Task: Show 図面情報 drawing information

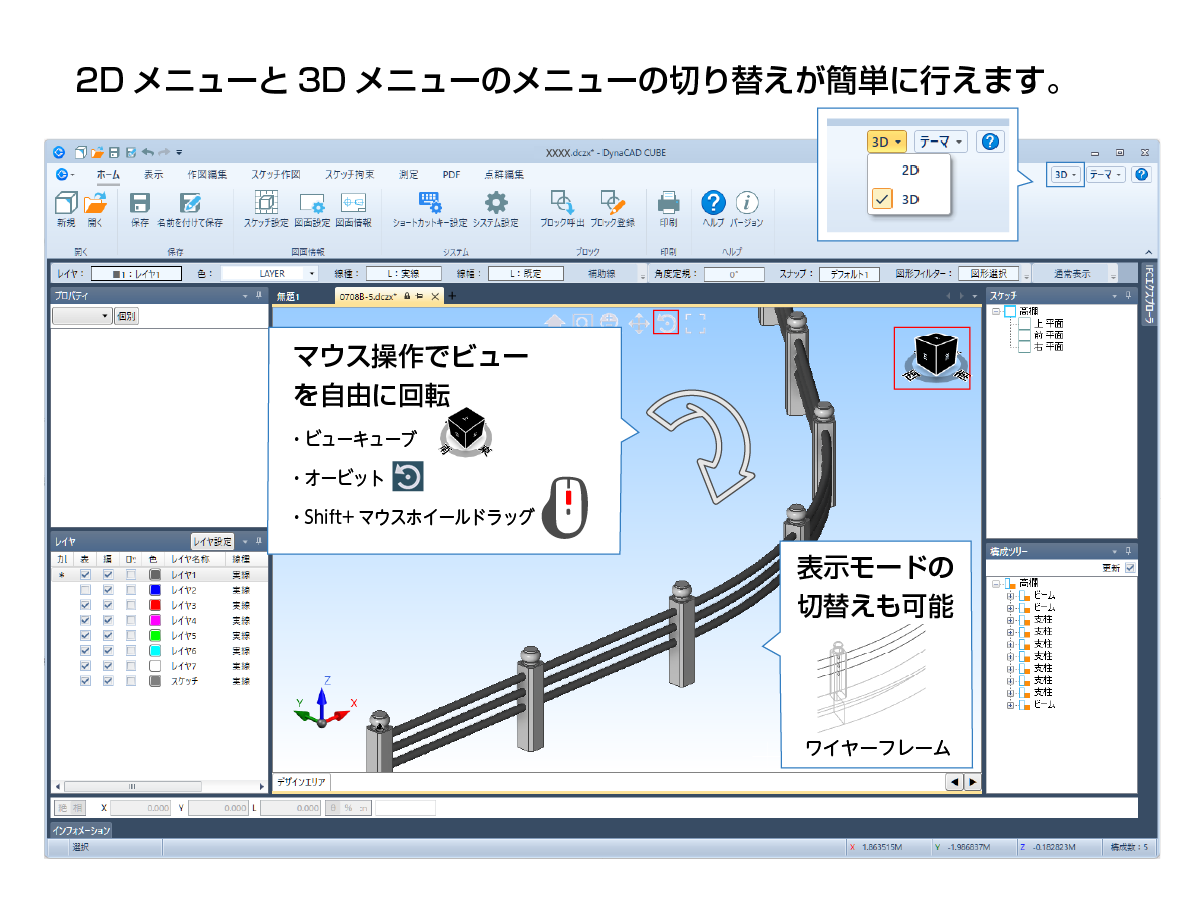Action: pos(353,203)
